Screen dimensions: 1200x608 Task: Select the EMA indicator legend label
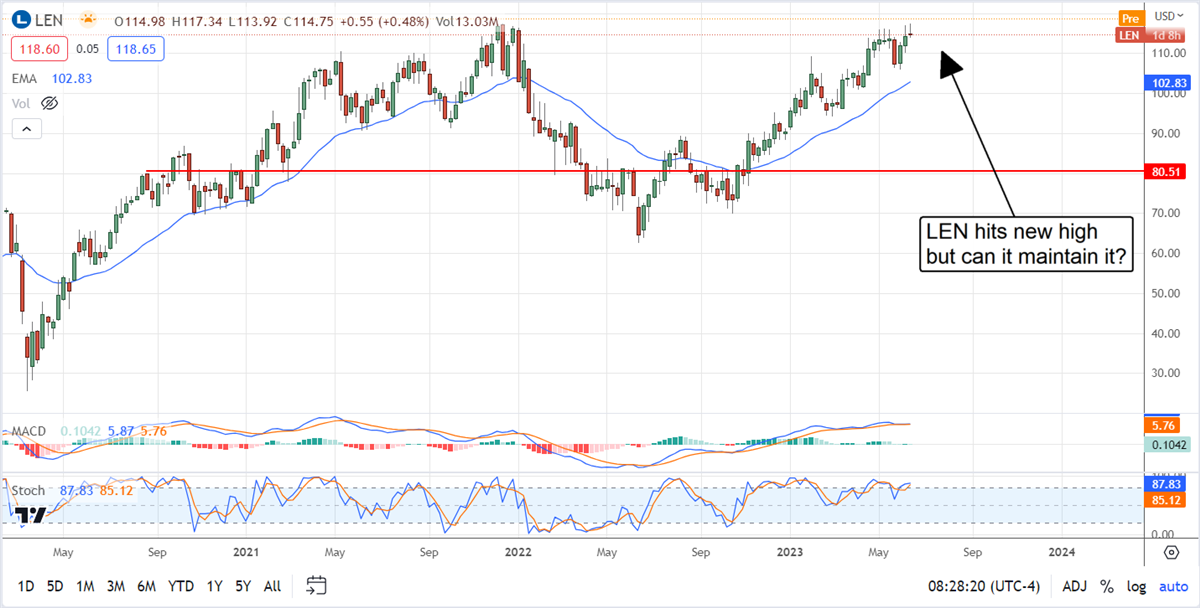pyautogui.click(x=27, y=78)
